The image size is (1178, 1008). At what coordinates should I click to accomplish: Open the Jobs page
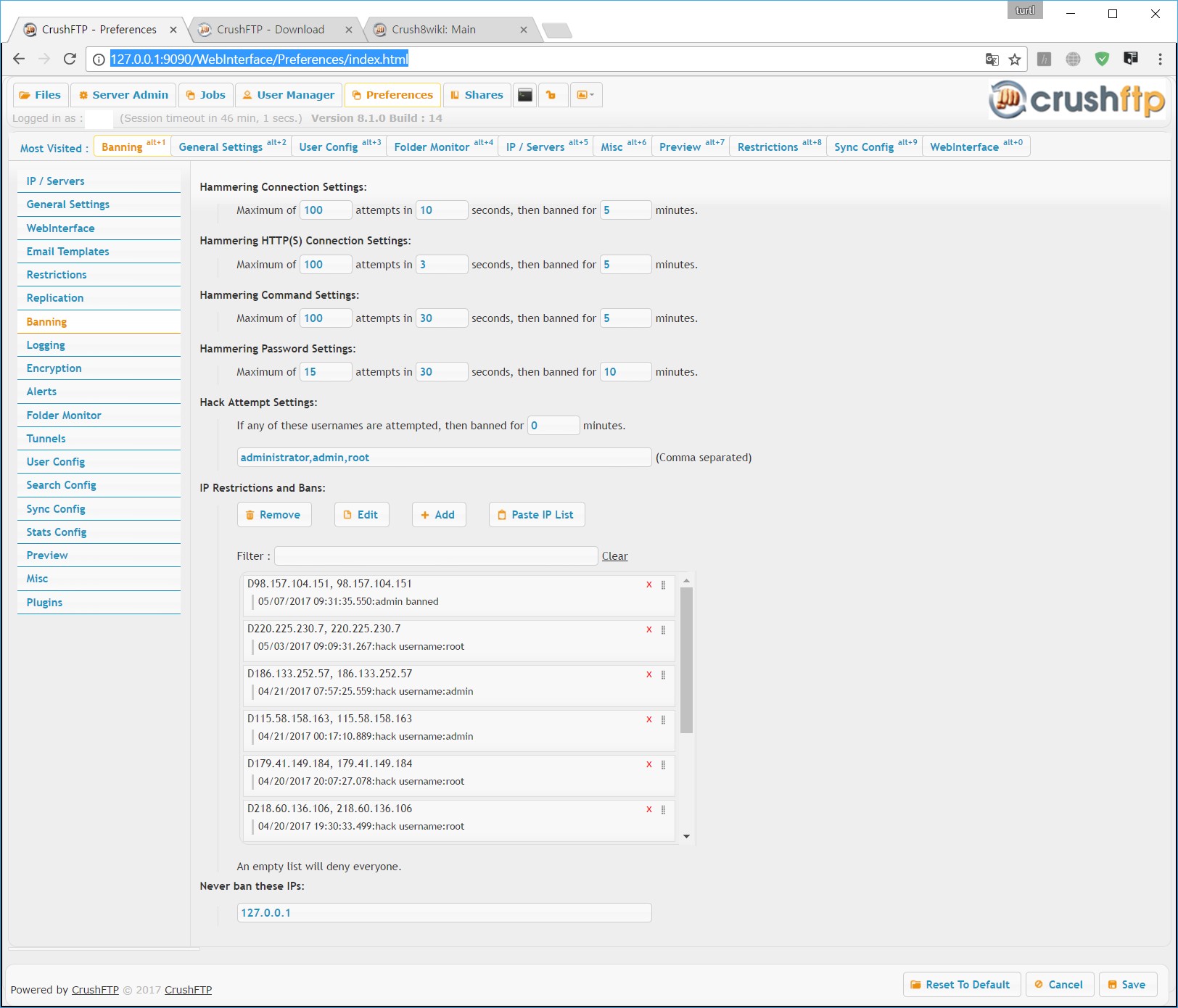click(206, 95)
